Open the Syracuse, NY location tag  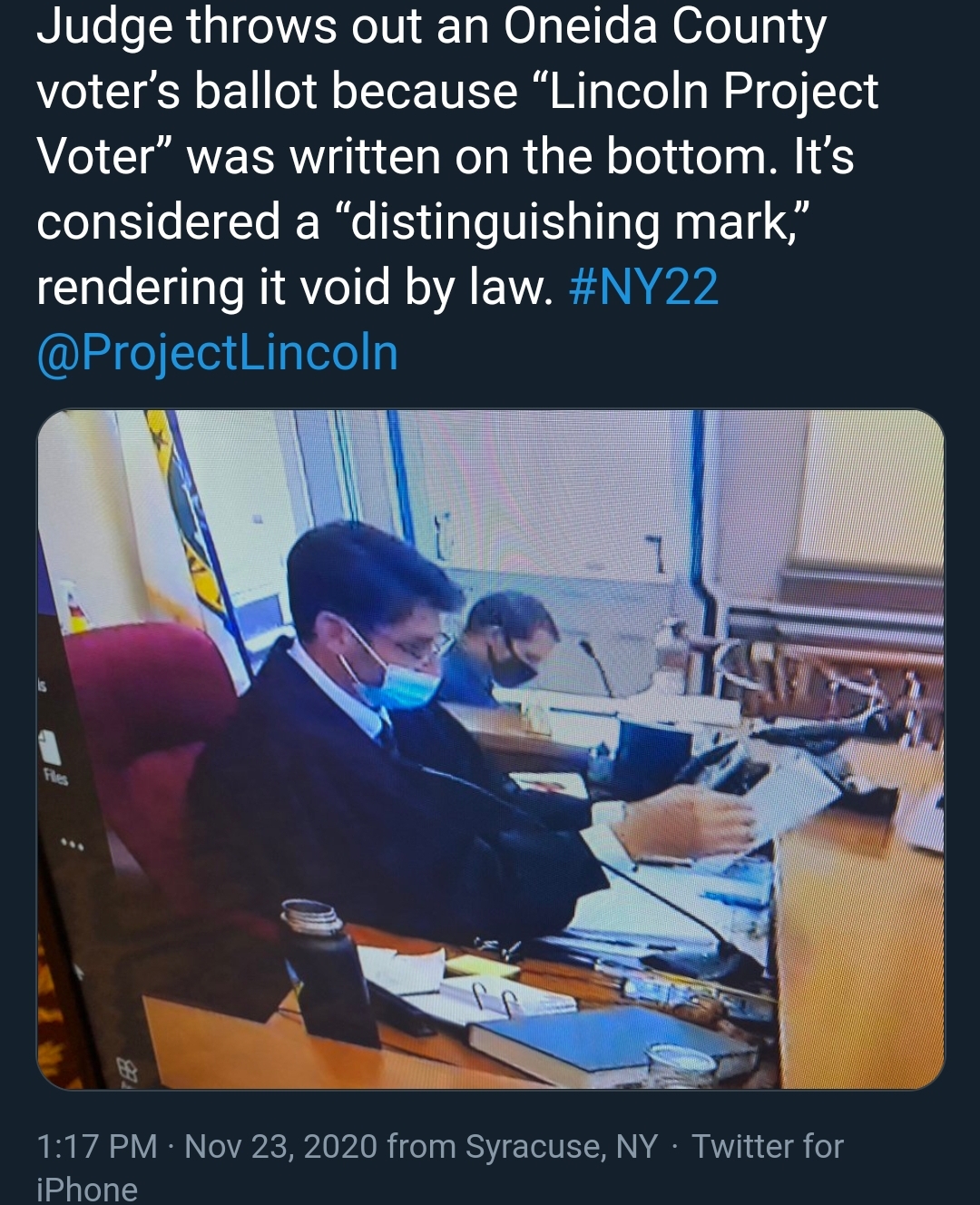(562, 1146)
